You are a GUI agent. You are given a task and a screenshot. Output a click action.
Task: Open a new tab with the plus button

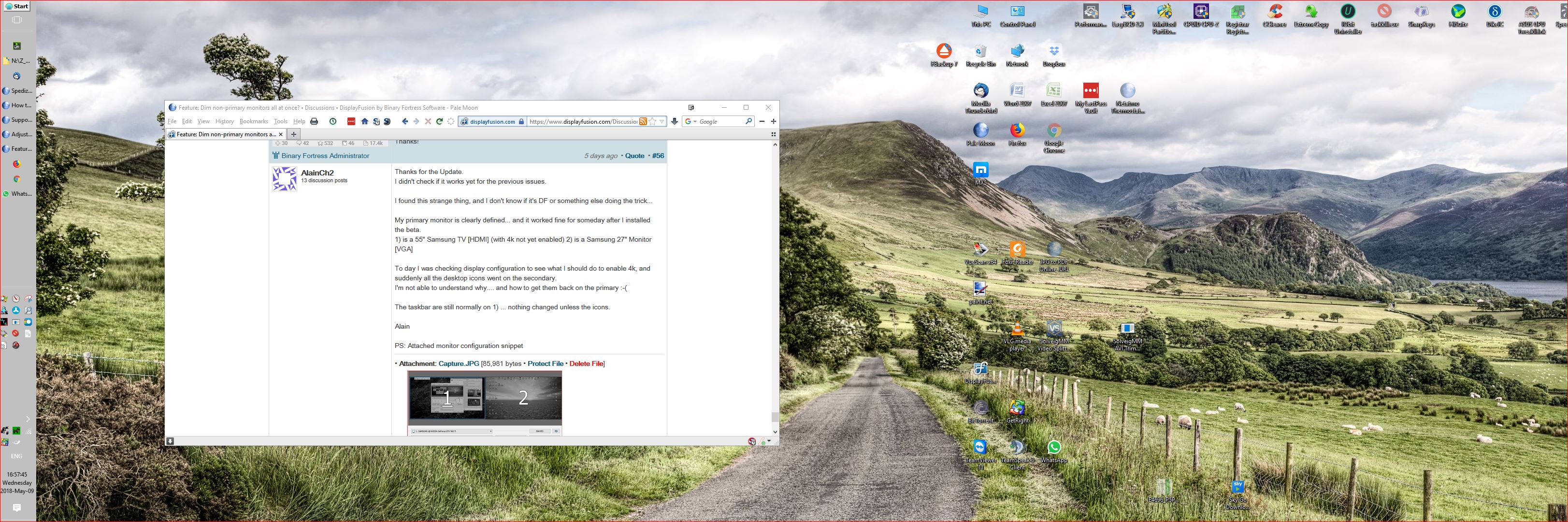pos(293,134)
